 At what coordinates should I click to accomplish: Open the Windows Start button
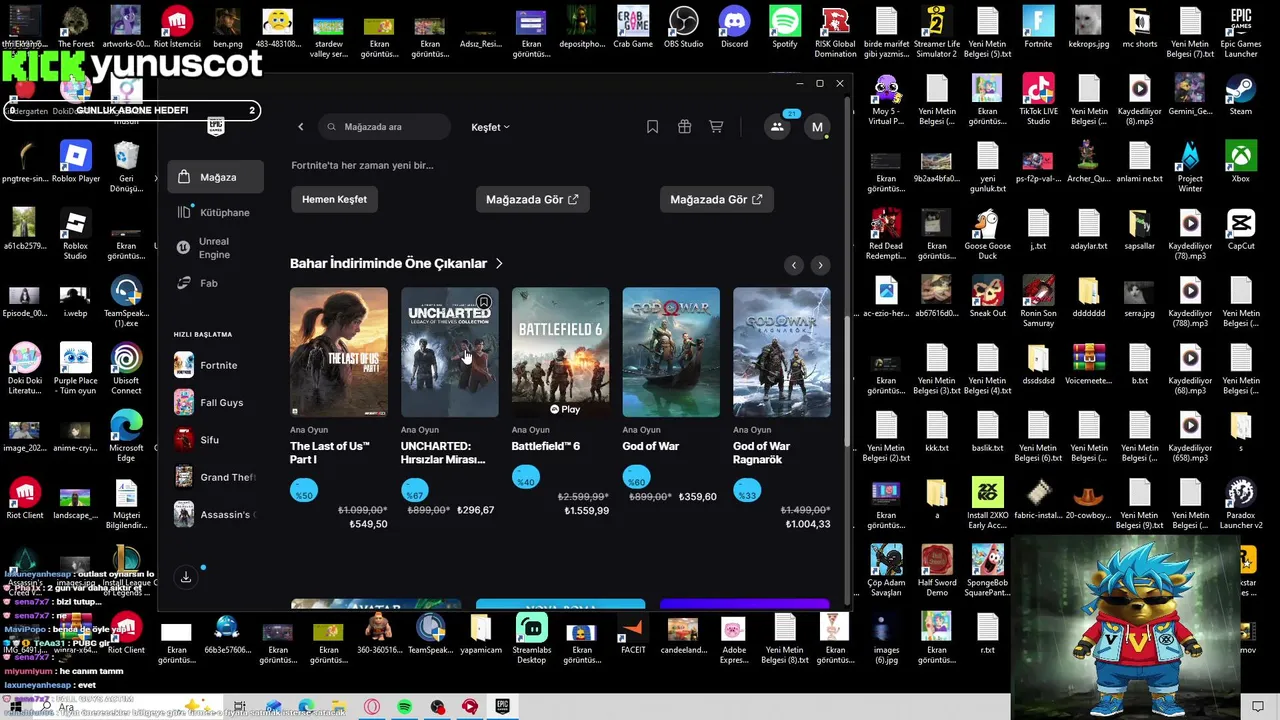[17, 706]
